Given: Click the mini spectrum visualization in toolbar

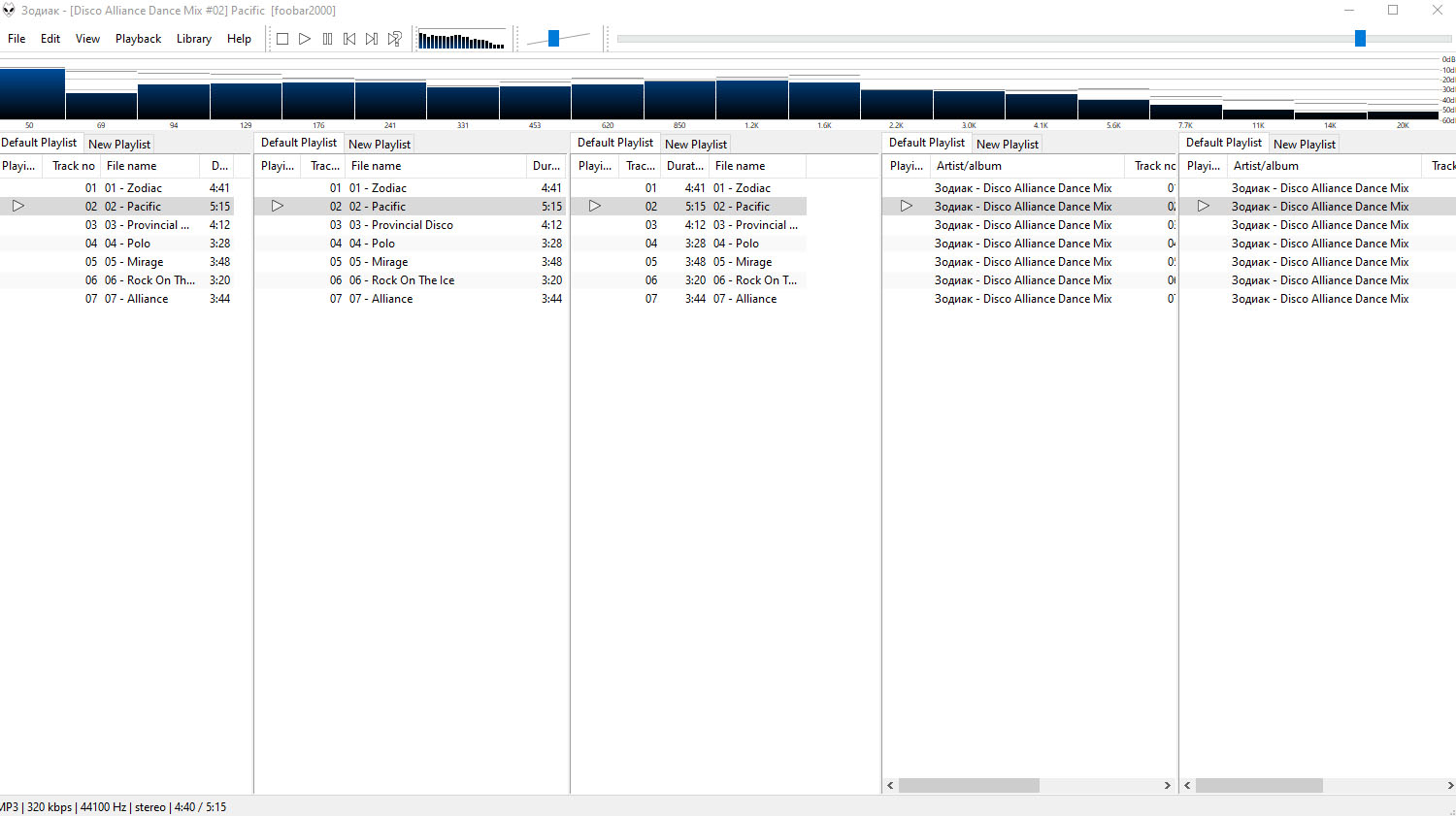Looking at the screenshot, I should [462, 40].
